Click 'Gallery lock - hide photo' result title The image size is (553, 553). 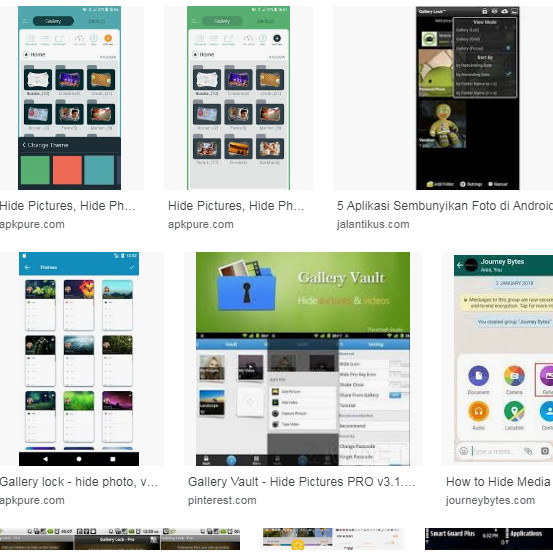pyautogui.click(x=79, y=482)
